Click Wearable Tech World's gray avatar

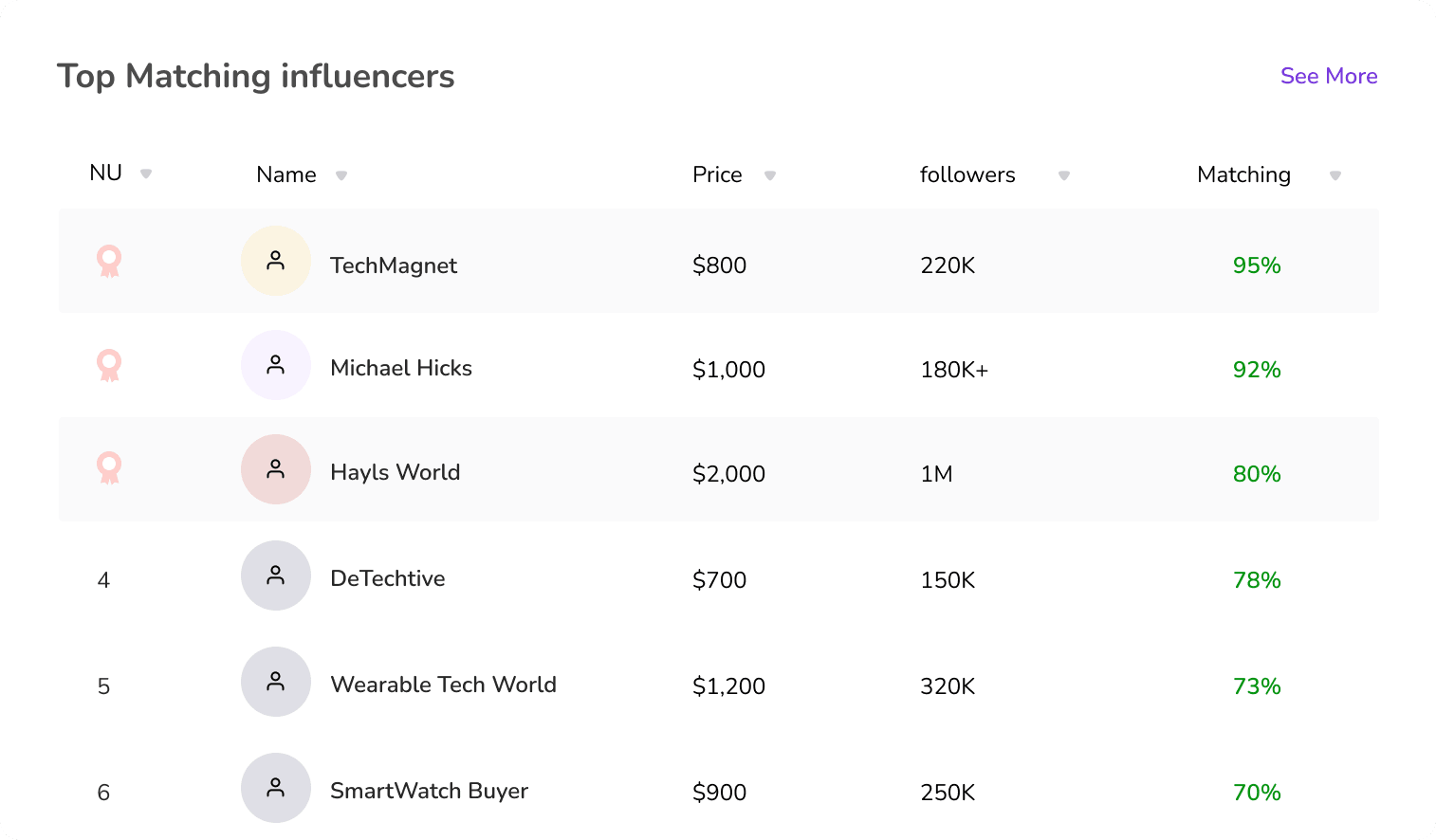coord(276,682)
